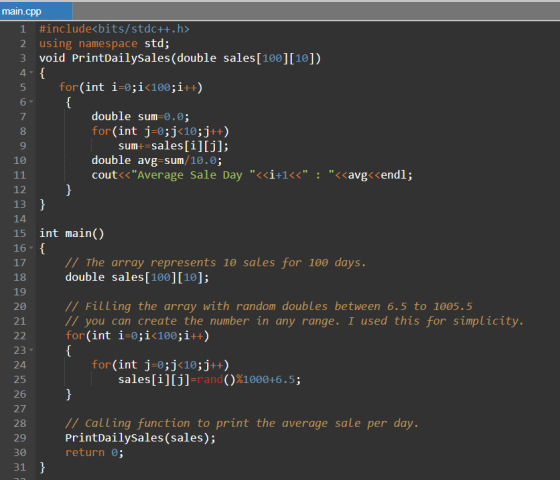Select the main.cpp tab
The image size is (560, 480).
(36, 11)
